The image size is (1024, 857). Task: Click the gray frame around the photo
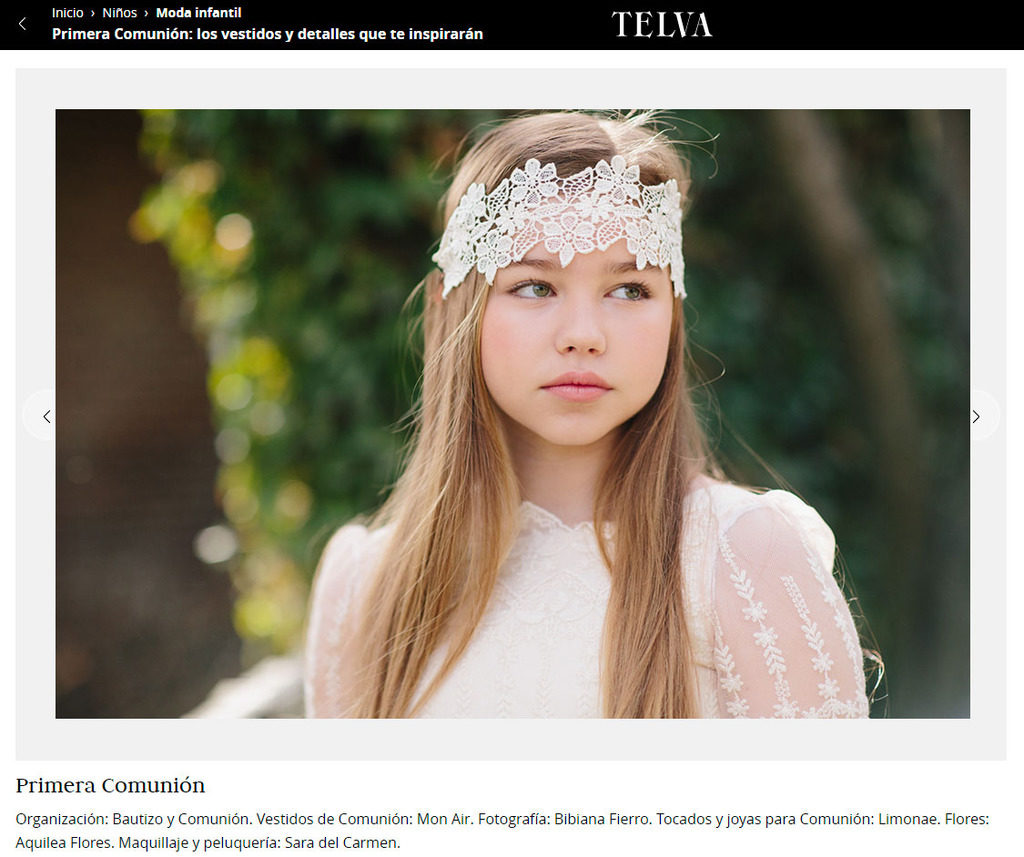click(35, 261)
